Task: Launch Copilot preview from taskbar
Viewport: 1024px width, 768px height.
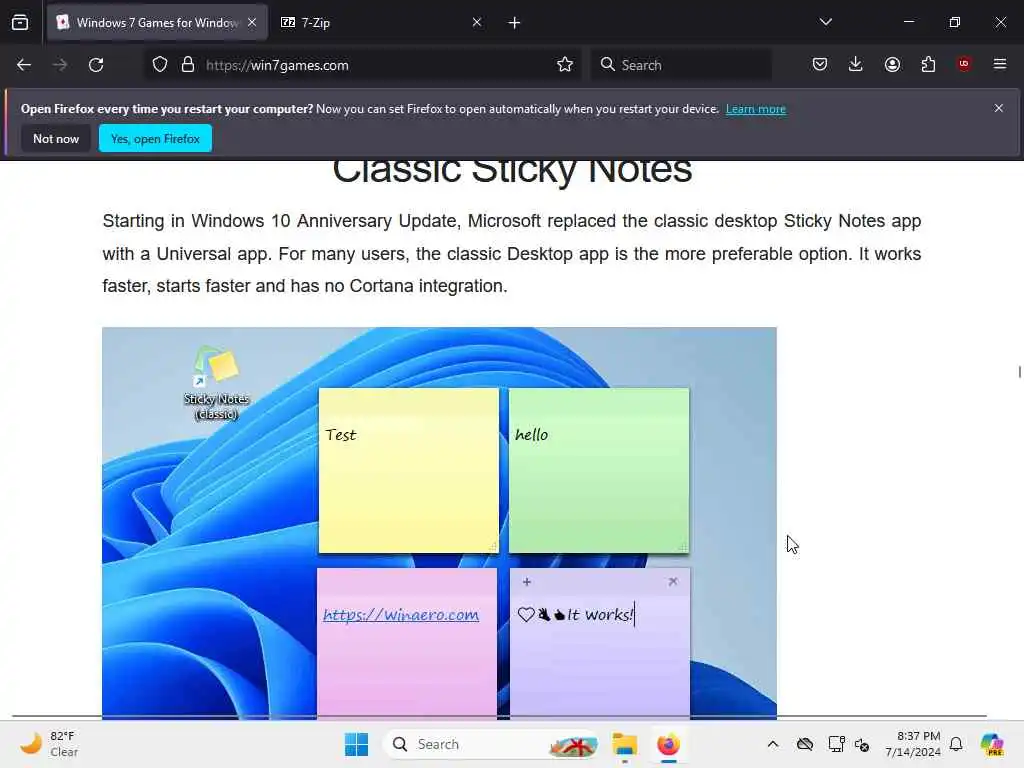Action: 992,744
